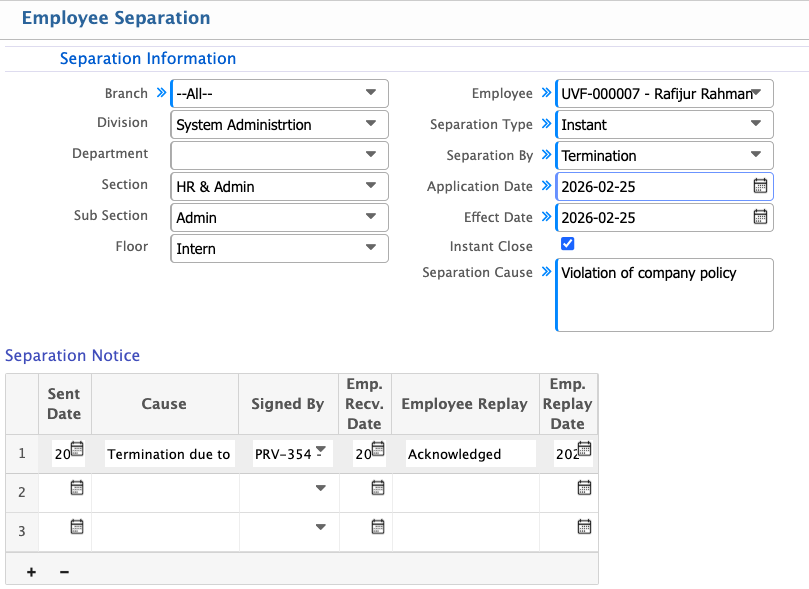
Task: Open row 1 Emp. Recv. Date calendar
Action: pos(377,449)
